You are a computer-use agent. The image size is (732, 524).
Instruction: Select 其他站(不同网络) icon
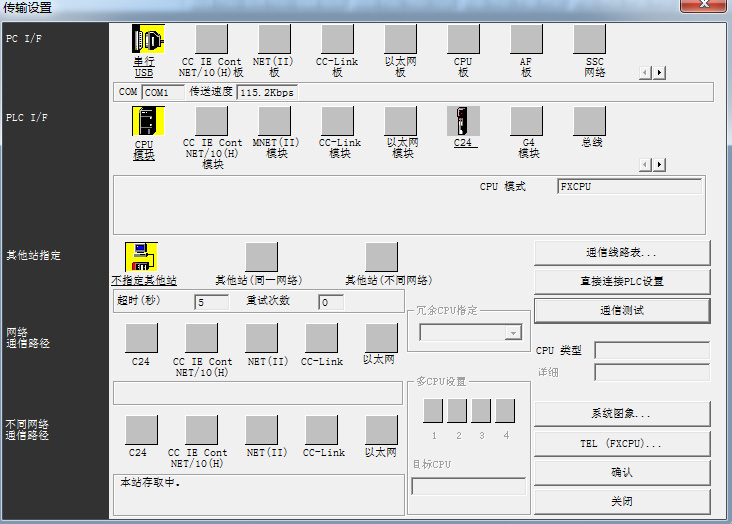(x=381, y=257)
